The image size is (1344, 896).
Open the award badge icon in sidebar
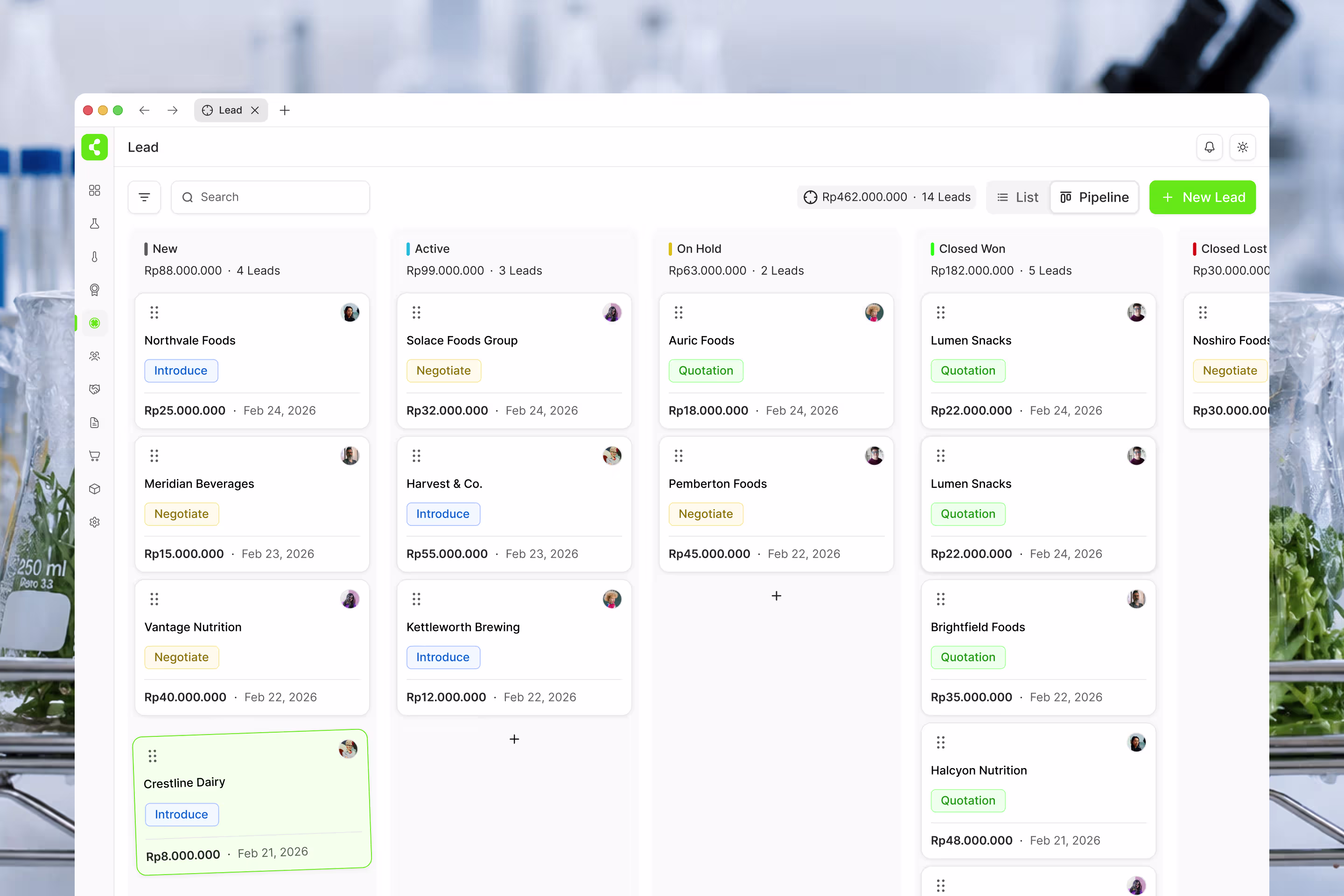click(x=95, y=290)
